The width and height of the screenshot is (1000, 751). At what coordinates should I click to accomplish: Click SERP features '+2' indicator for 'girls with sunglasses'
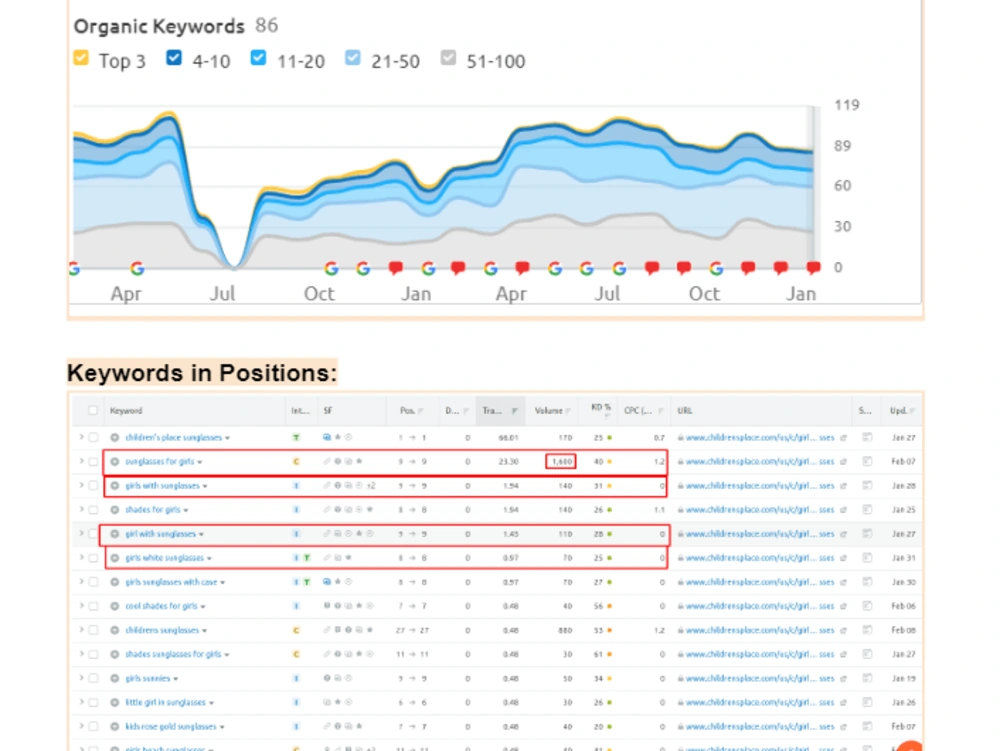(x=371, y=486)
